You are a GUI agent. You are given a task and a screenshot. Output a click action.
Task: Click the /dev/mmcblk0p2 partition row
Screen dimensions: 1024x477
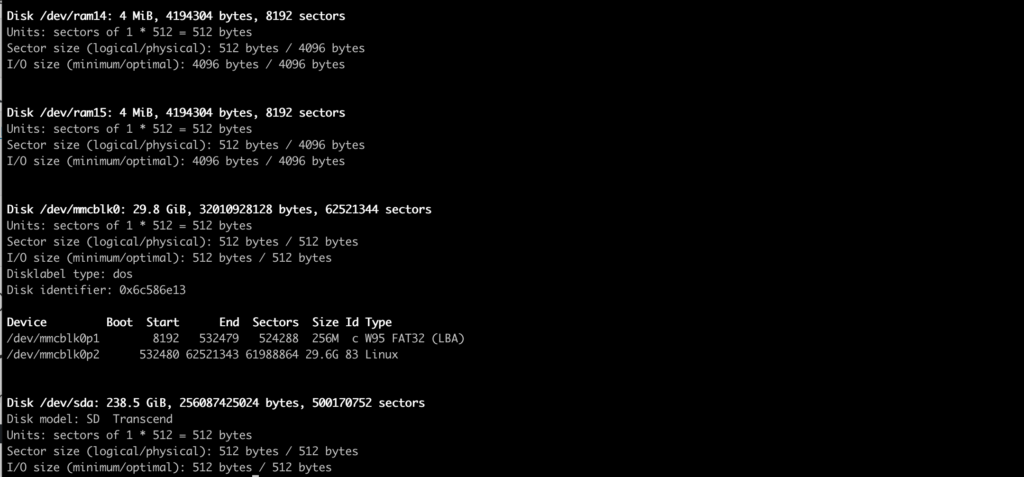tap(202, 355)
